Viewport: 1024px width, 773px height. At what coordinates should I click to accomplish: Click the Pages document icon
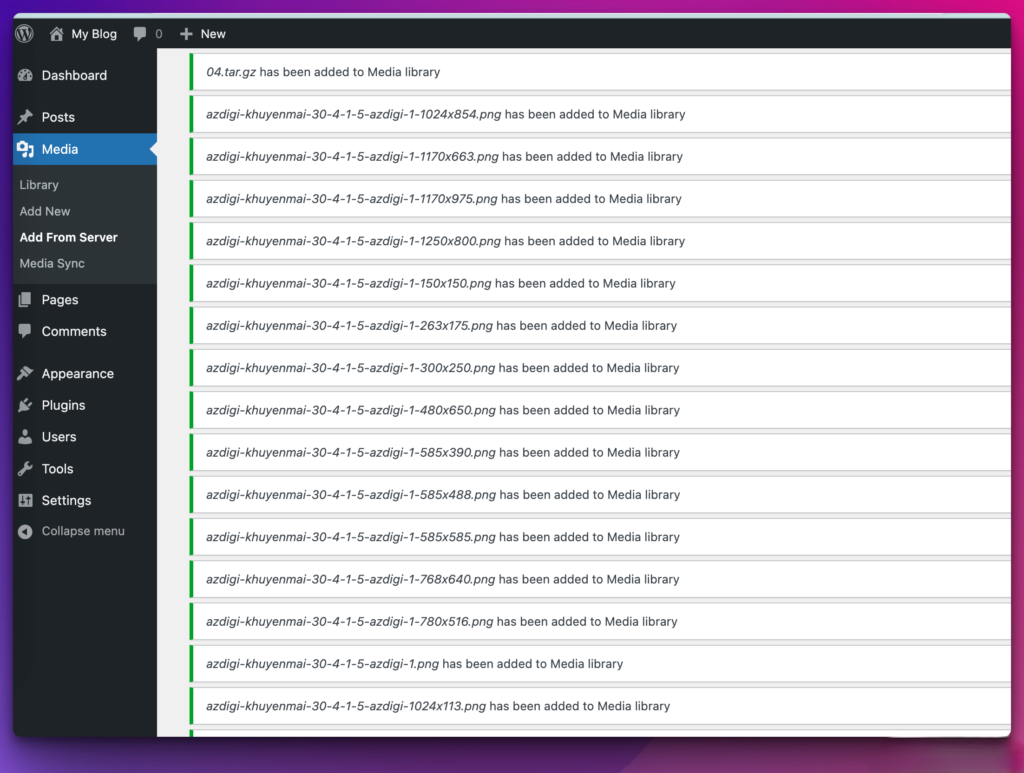pos(23,299)
